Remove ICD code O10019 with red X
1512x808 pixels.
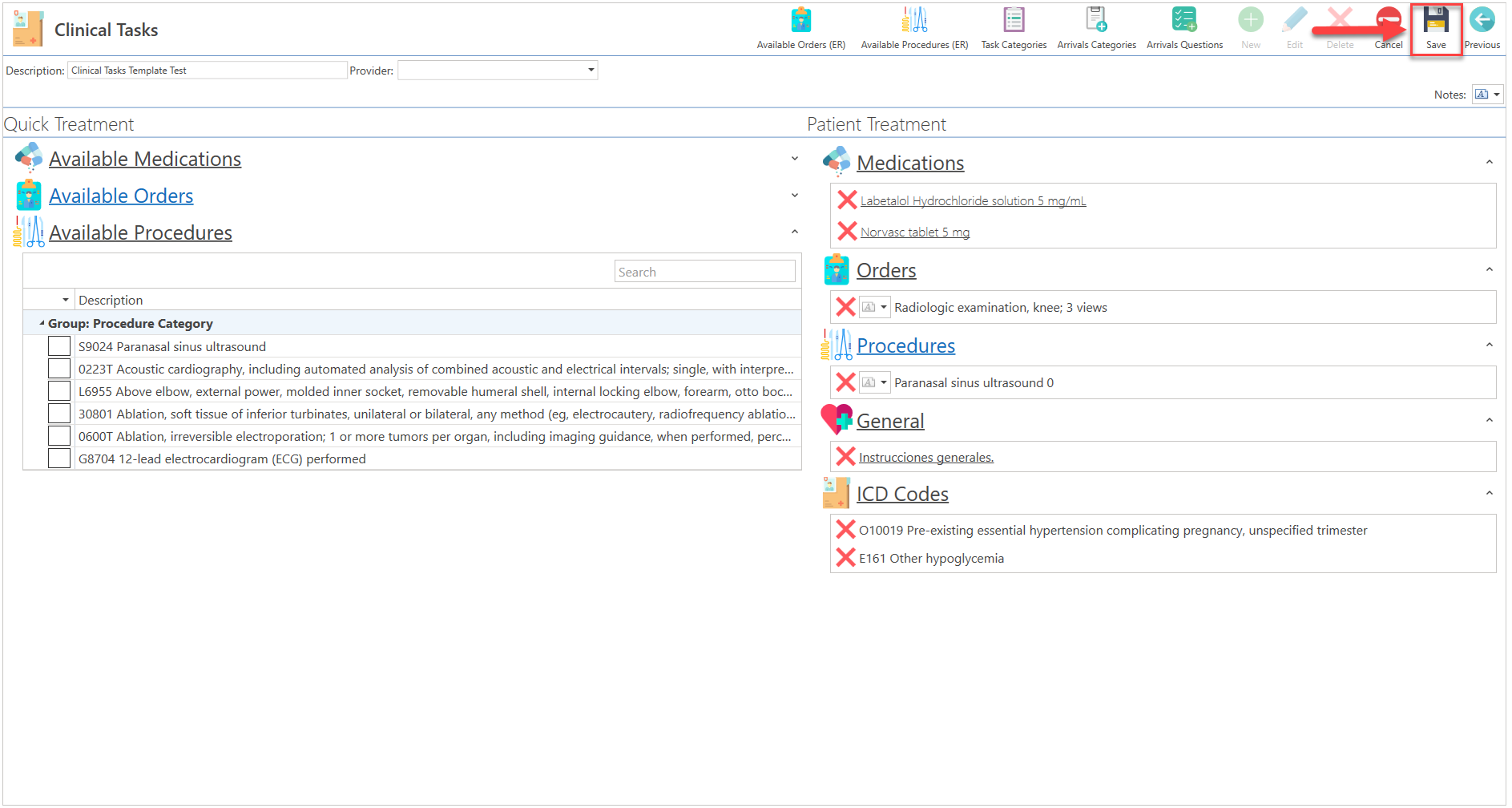click(x=845, y=529)
